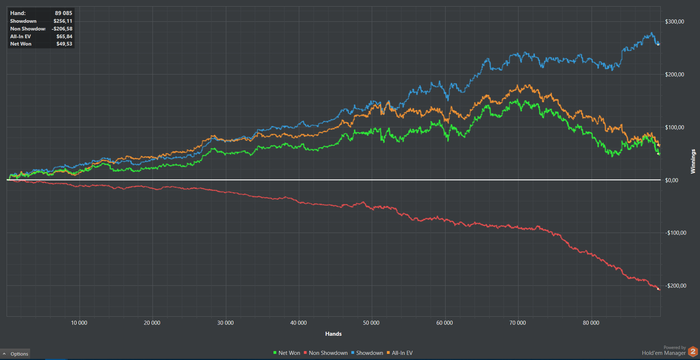Click the $0,00 axis label

pos(673,180)
